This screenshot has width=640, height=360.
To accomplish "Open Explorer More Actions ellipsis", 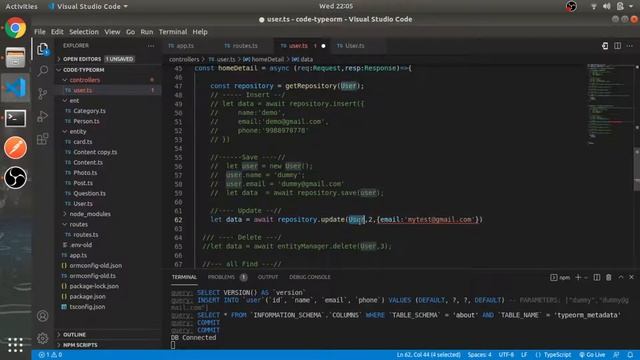I will [151, 46].
